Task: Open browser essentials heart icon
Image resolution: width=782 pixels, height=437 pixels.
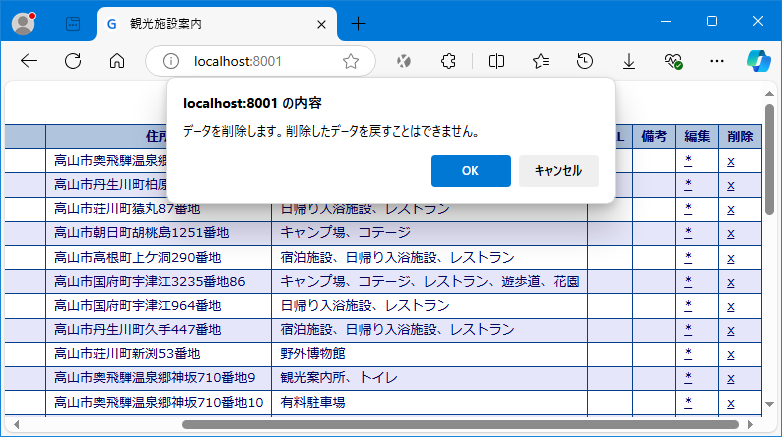Action: tap(673, 61)
